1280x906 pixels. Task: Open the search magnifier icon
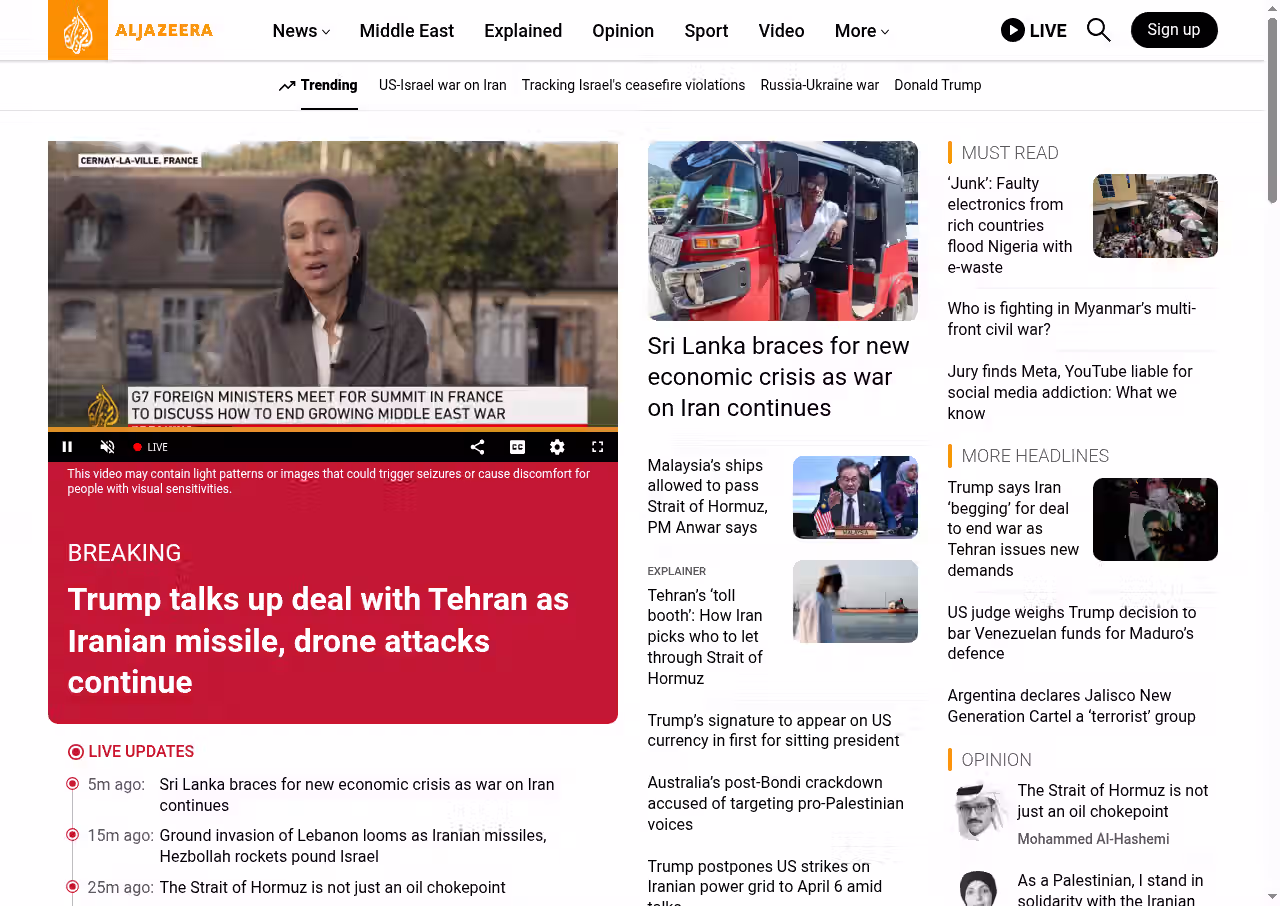[x=1098, y=30]
